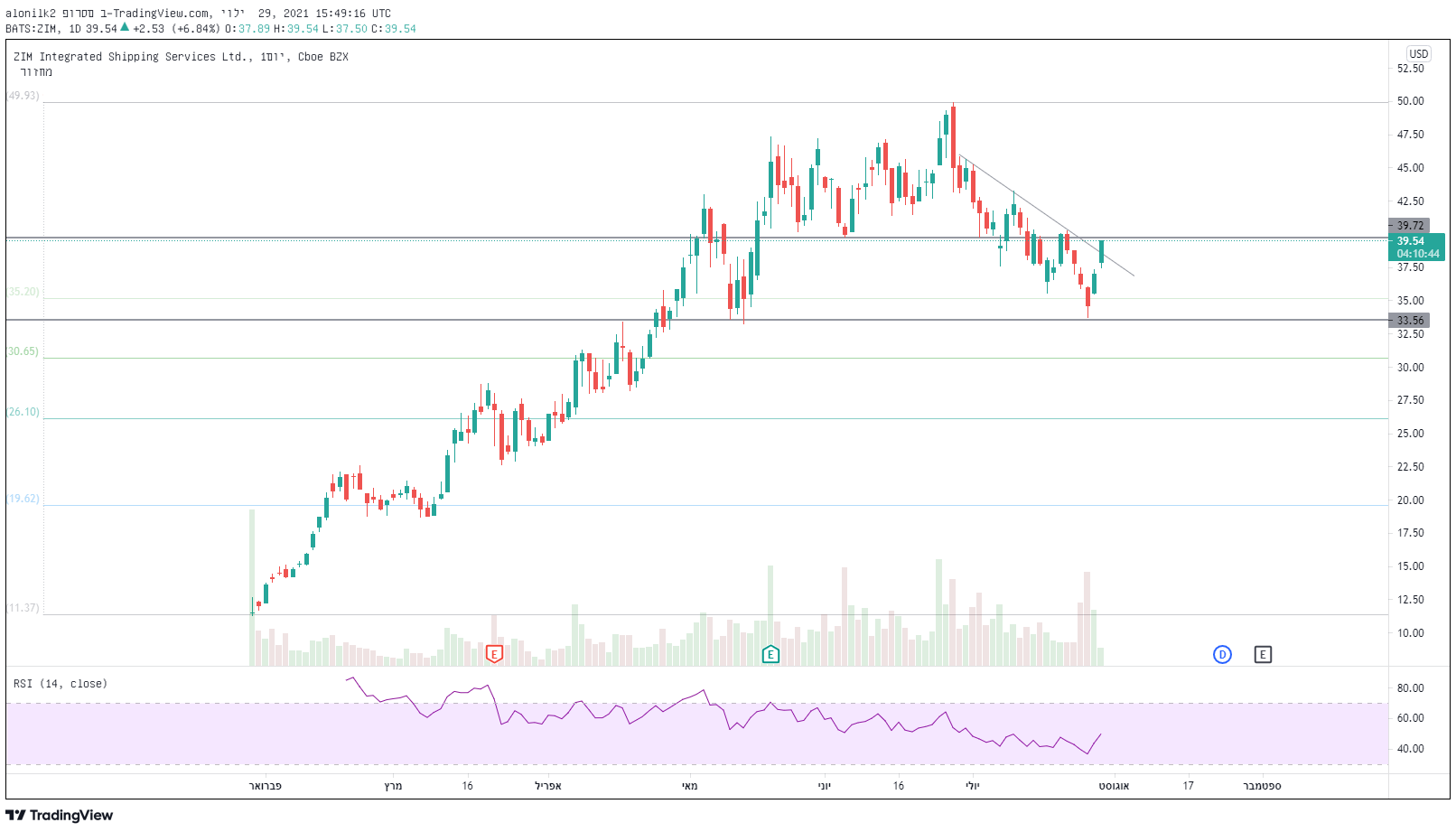
Task: Click the 20.00 price scale value
Action: [x=1411, y=500]
